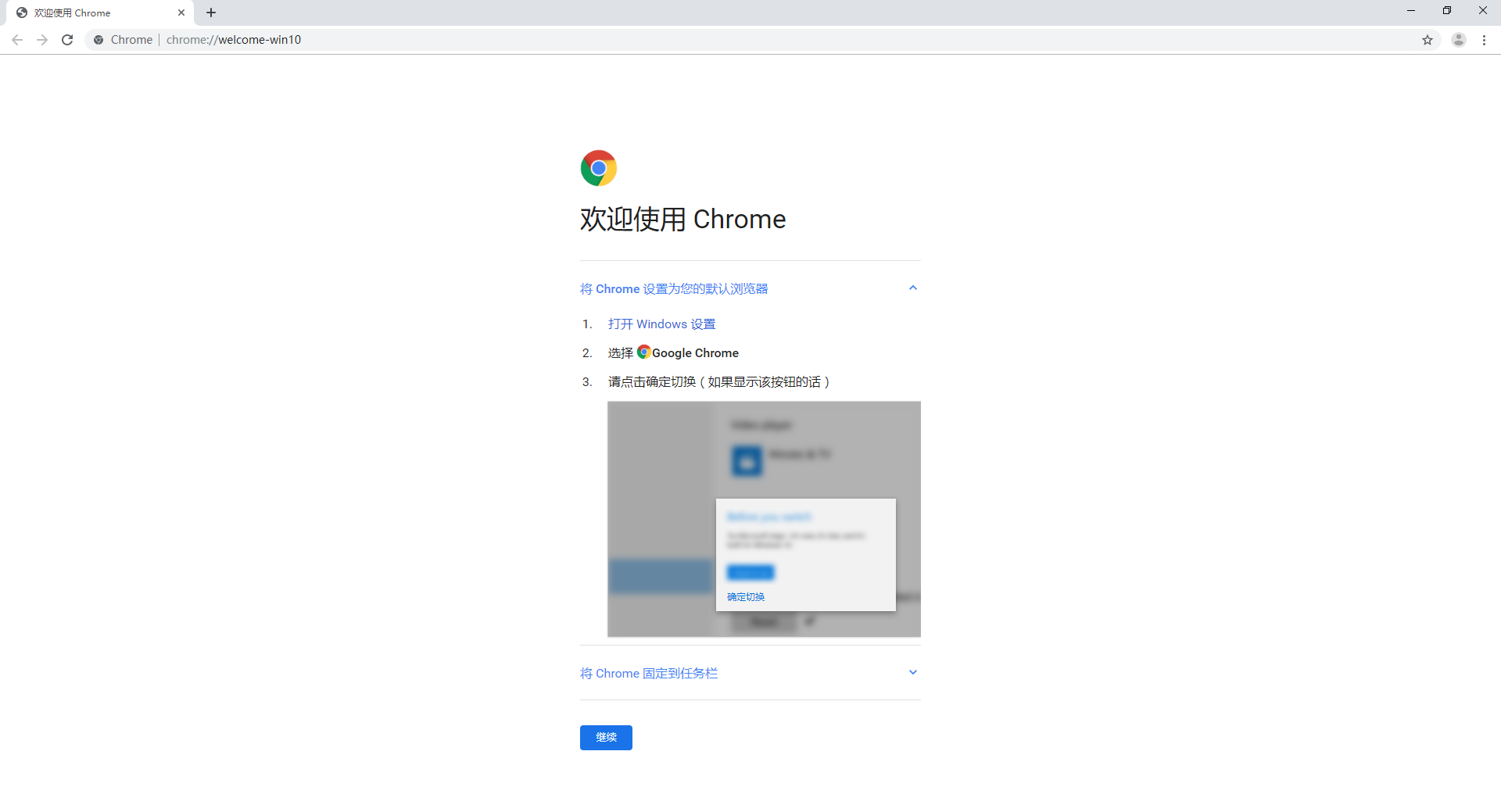Click the 将 Chrome 设置为您的默认浏览器 heading
This screenshot has height=812, width=1501.
(x=674, y=289)
